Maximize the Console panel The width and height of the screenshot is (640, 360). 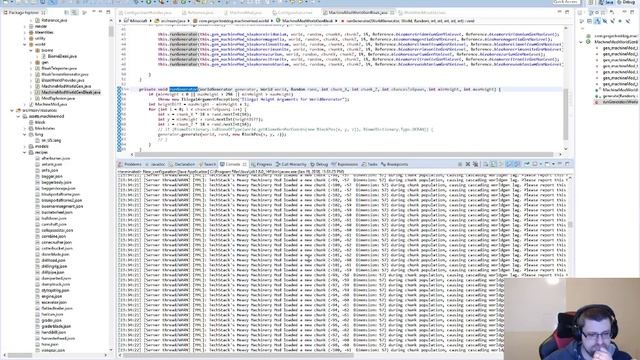[x=567, y=164]
